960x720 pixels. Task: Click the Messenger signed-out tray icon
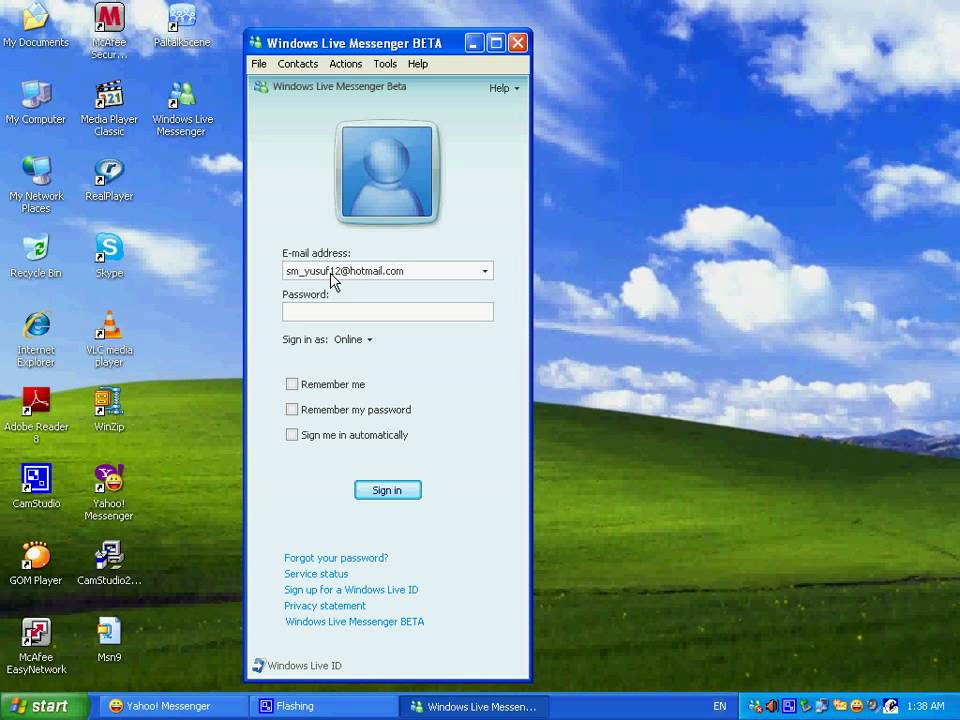click(x=756, y=706)
